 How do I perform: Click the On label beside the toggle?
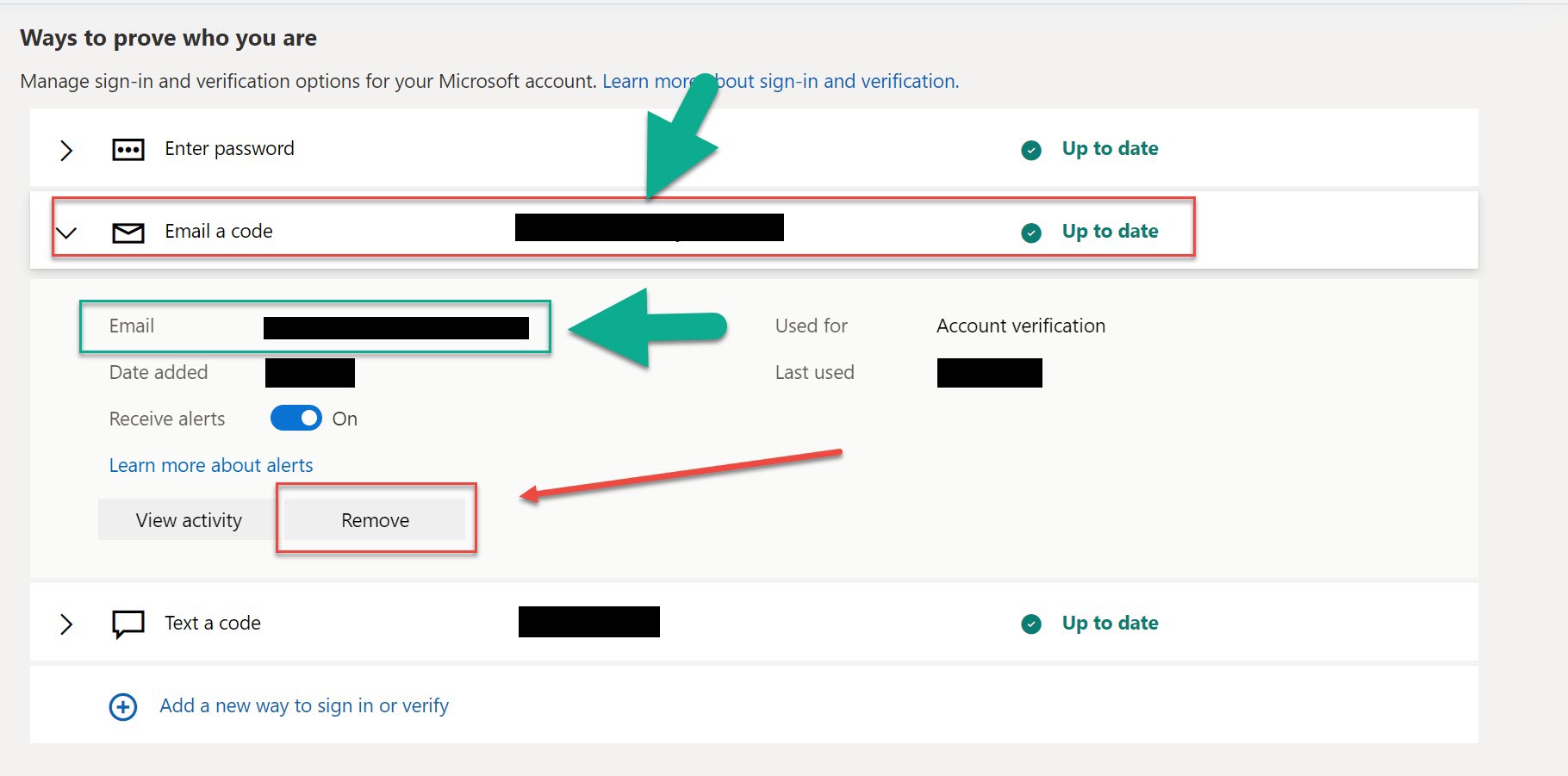(345, 419)
